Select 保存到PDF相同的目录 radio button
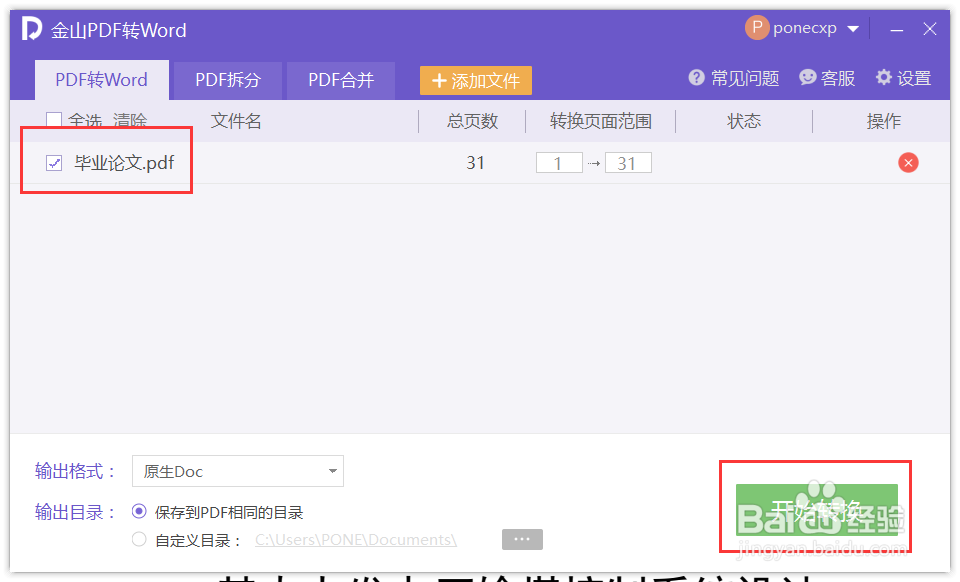Viewport: 960px width, 582px height. click(x=139, y=511)
